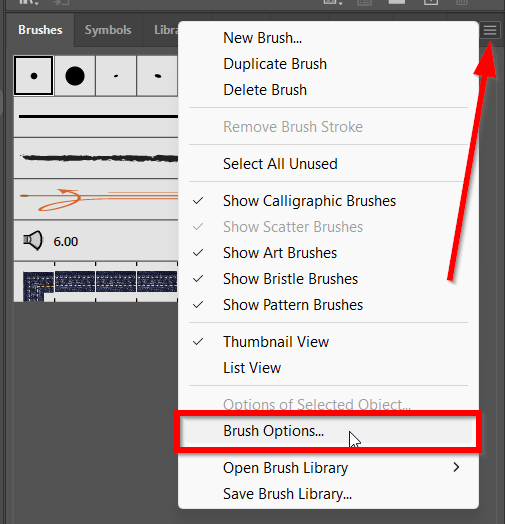Expand the Open Brush Library submenu
505x524 pixels.
[x=328, y=468]
